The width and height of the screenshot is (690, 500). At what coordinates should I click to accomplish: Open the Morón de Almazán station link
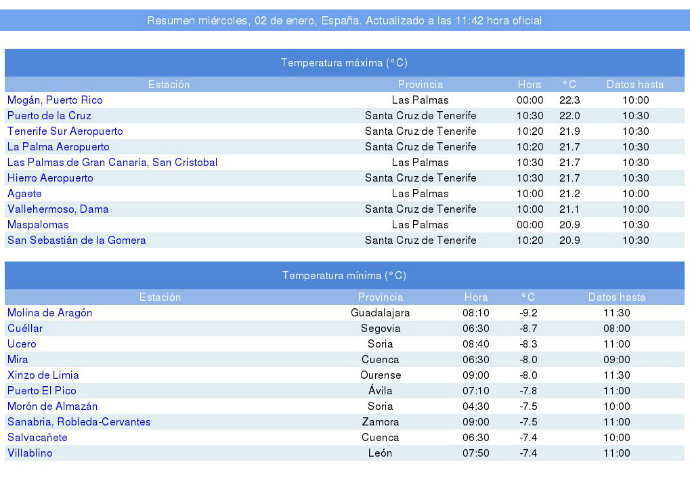pos(52,406)
